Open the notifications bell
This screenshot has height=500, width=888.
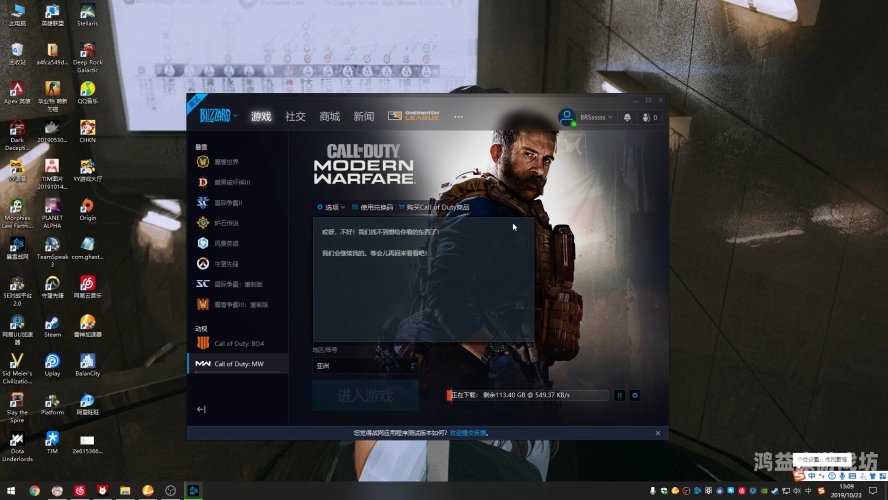[627, 117]
